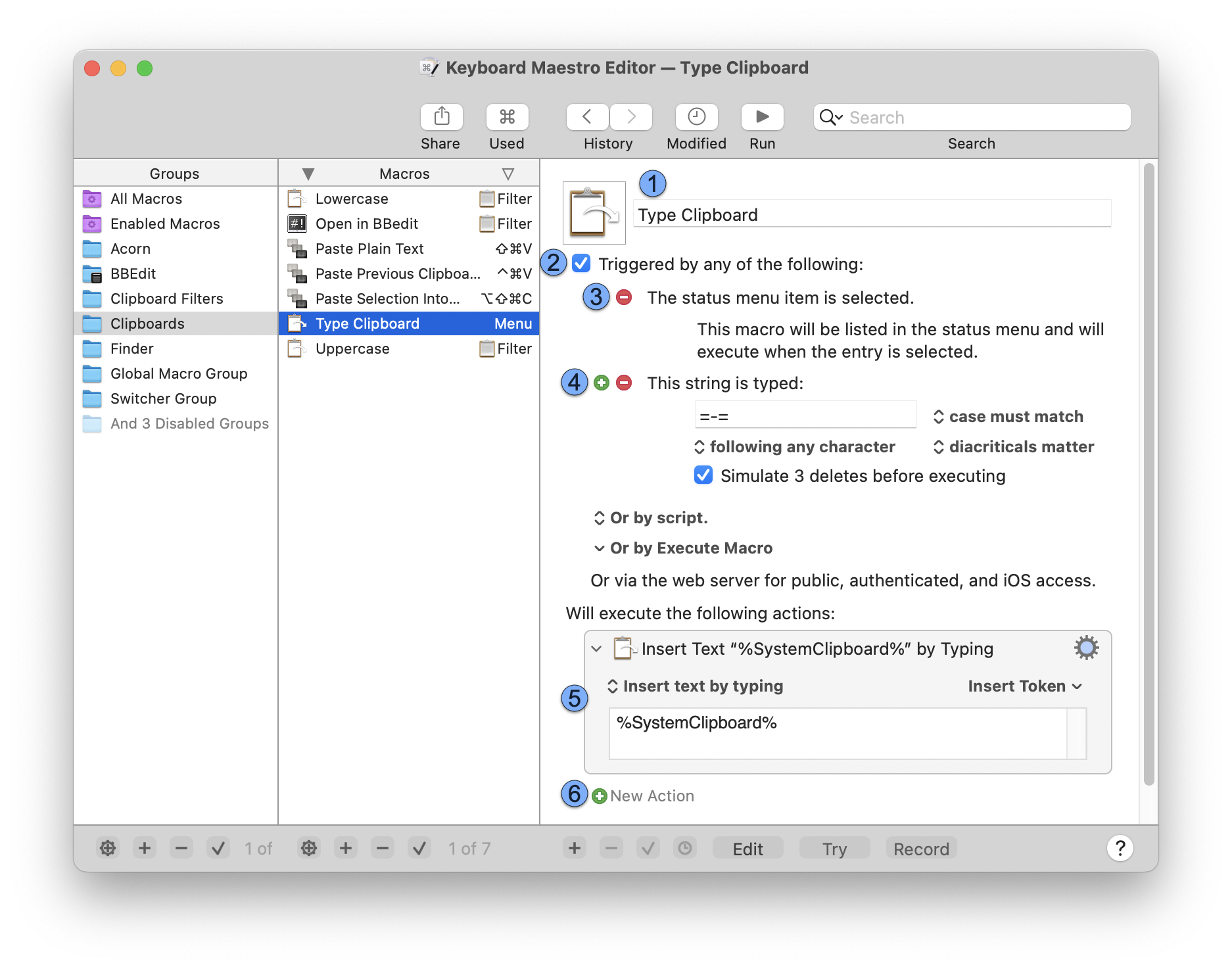The image size is (1232, 969).
Task: Toggle 'Simulate 3 deletes before executing' checkbox
Action: click(x=703, y=475)
